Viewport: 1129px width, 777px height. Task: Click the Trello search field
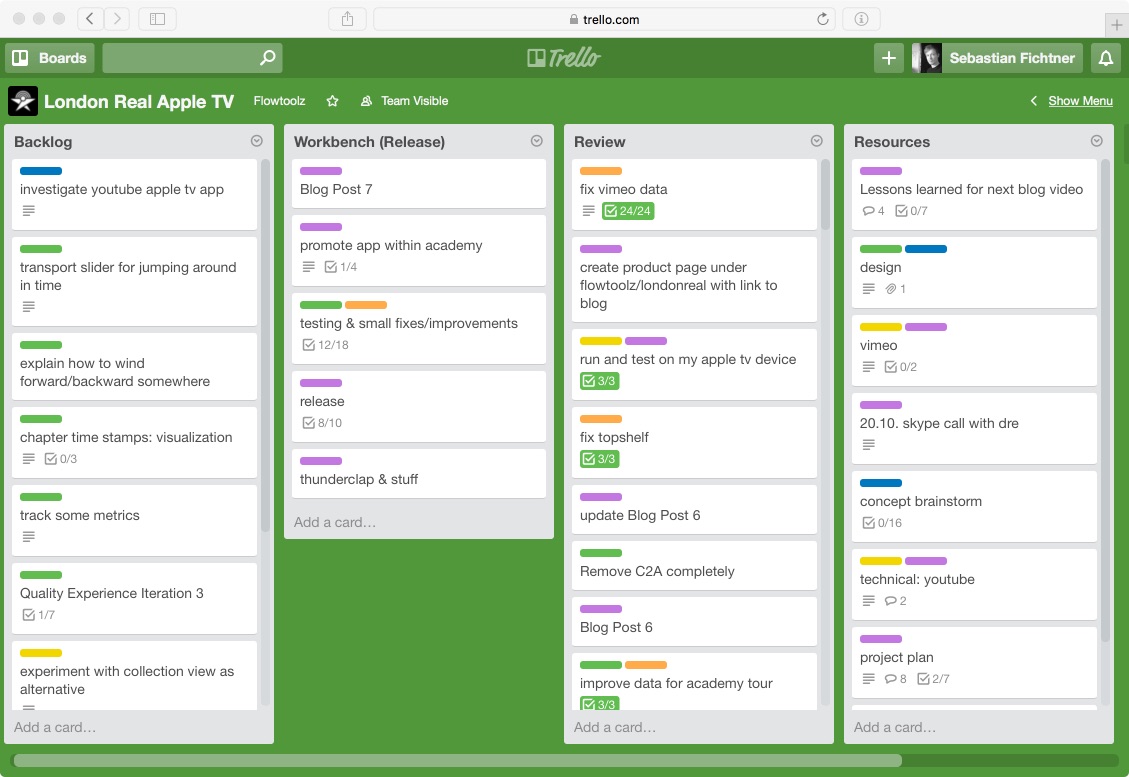coord(192,58)
